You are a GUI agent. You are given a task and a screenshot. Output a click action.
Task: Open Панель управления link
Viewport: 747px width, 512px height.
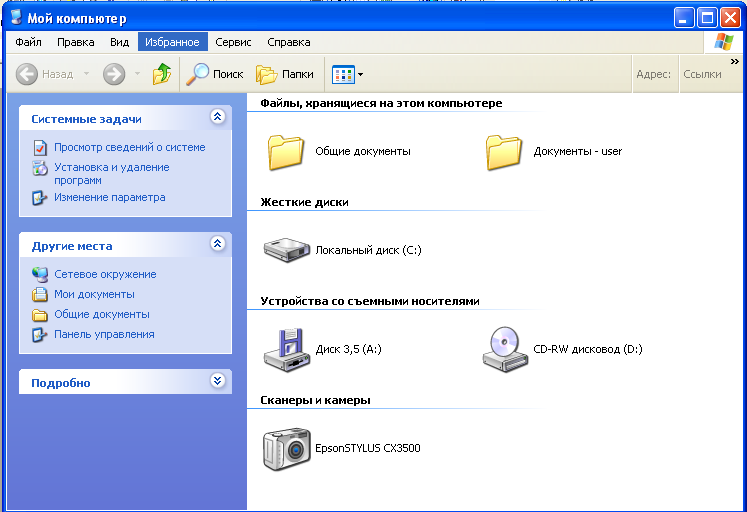pyautogui.click(x=104, y=334)
